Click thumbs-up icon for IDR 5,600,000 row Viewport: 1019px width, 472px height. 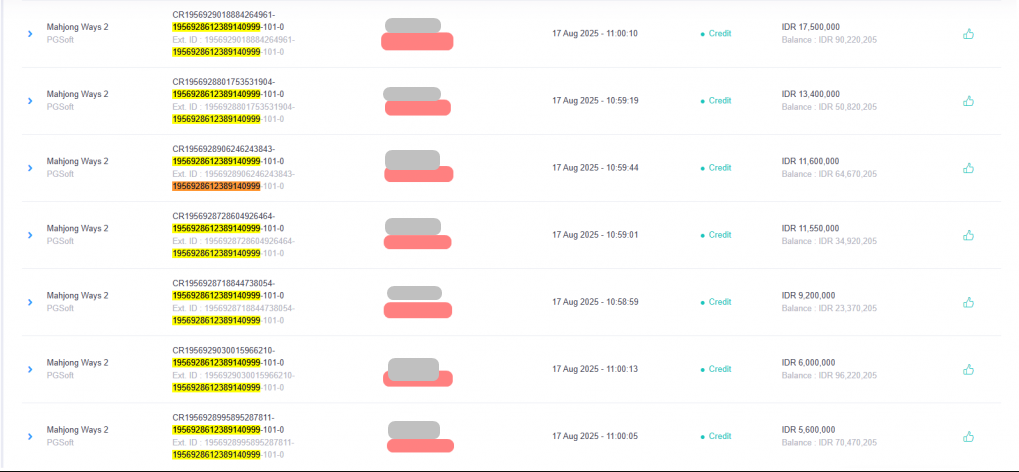[x=968, y=436]
